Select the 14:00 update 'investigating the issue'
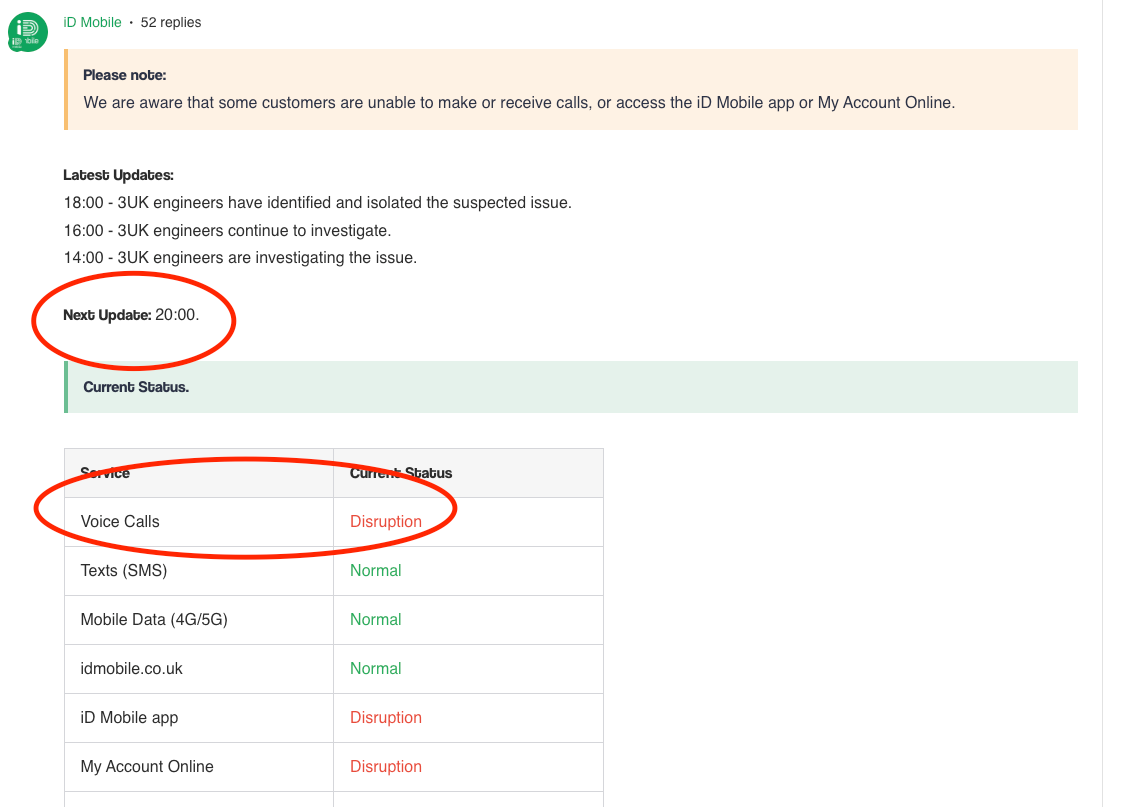The image size is (1124, 807). click(x=240, y=258)
